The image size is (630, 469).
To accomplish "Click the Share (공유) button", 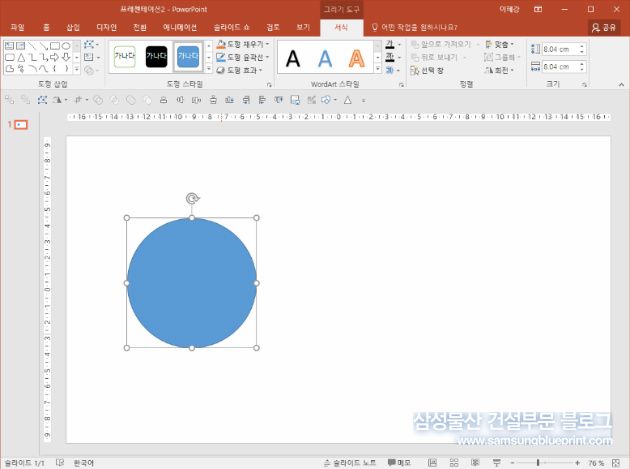I will (604, 27).
